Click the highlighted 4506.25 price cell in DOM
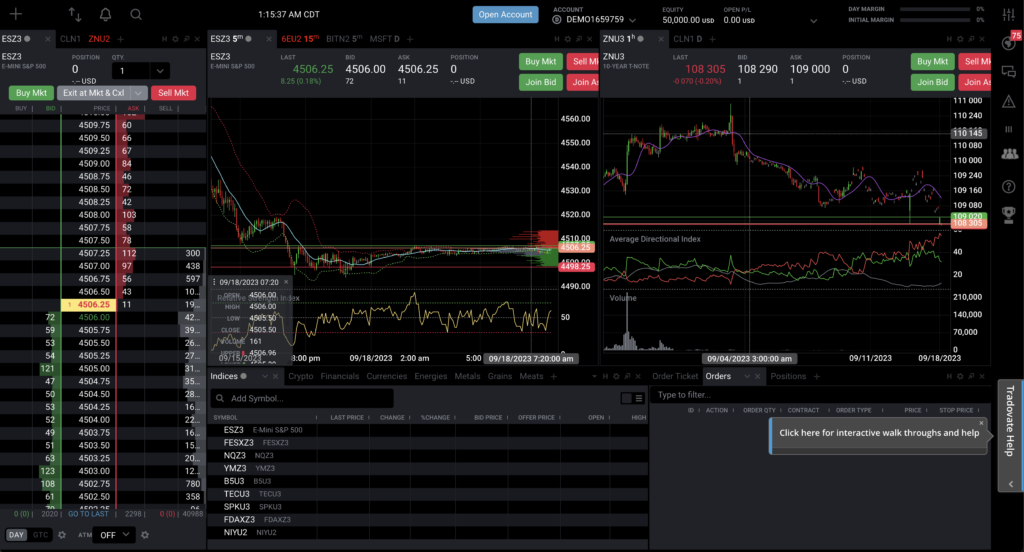The height and width of the screenshot is (552, 1024). (x=89, y=304)
